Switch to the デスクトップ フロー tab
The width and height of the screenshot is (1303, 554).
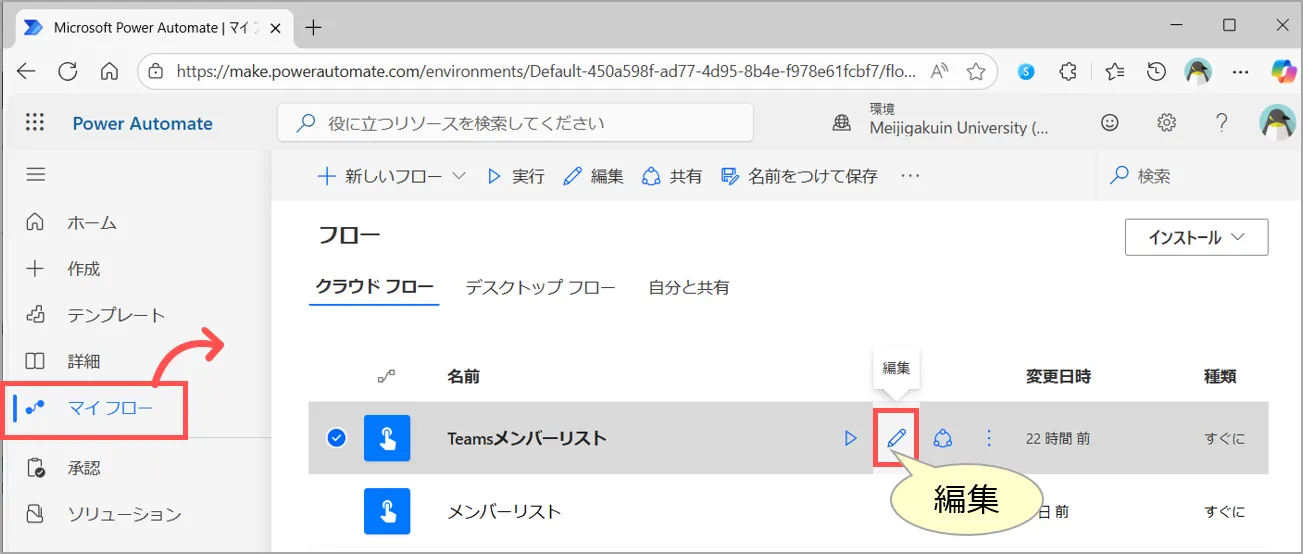[x=540, y=287]
